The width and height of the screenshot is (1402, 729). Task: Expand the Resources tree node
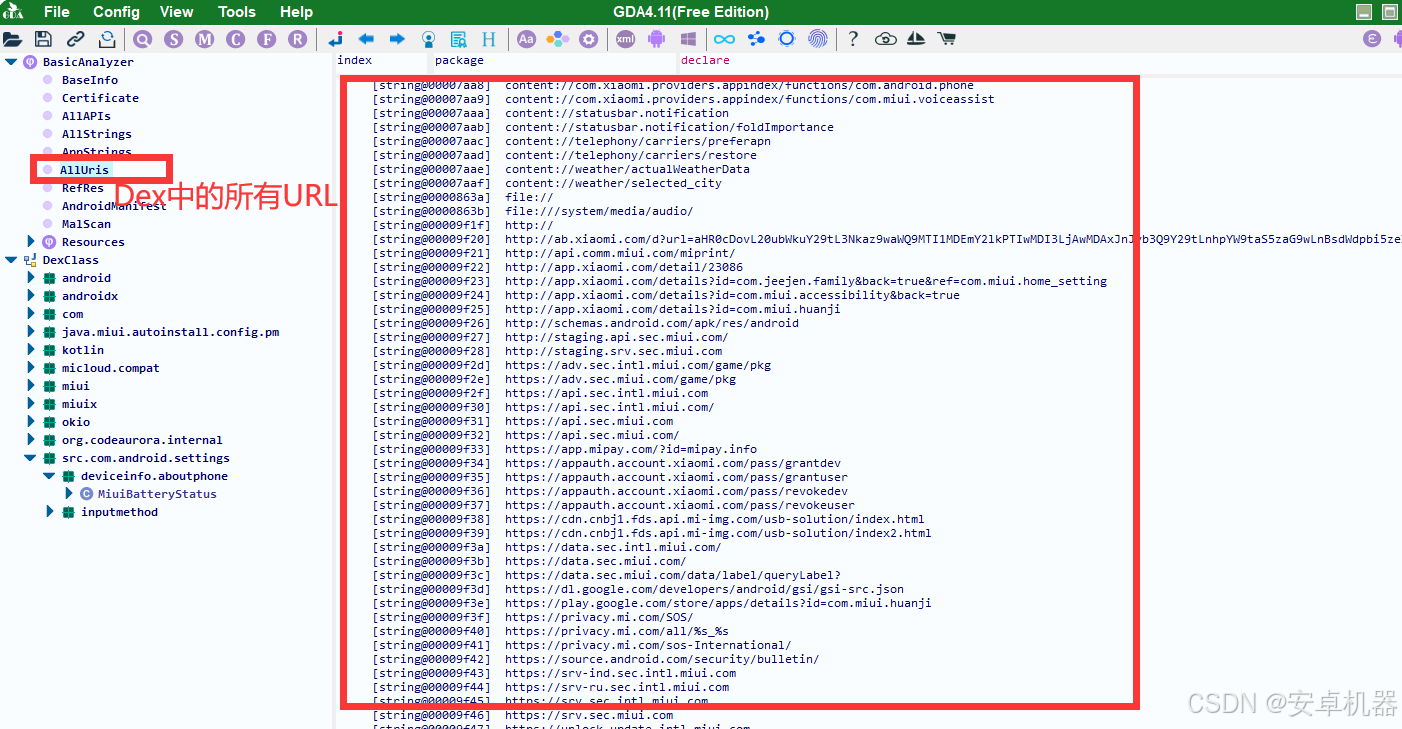coord(31,242)
